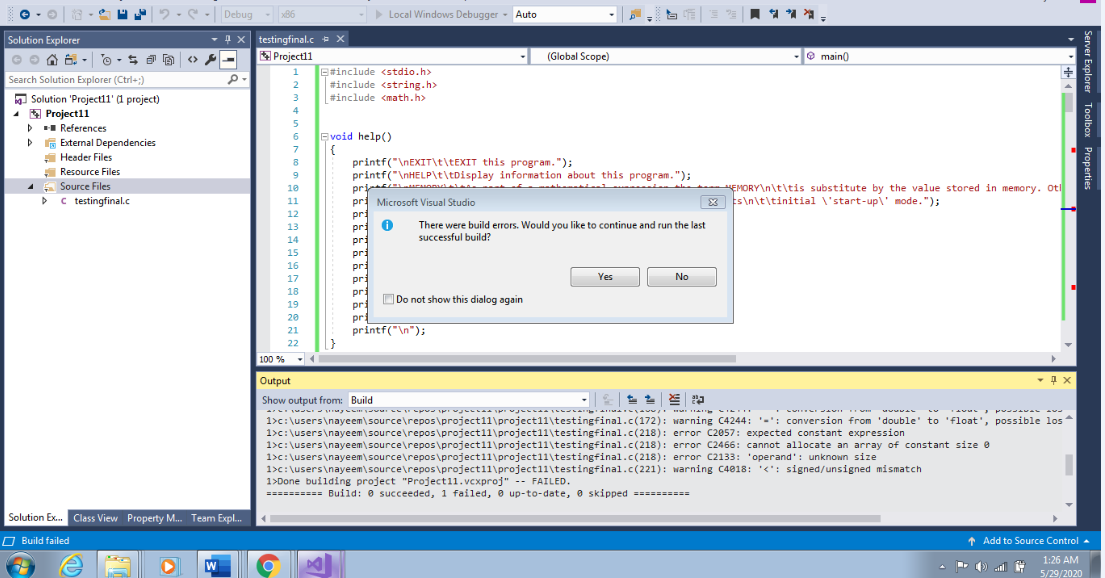Click Yes in the build errors dialog
Screen dimensions: 1105x578
pyautogui.click(x=605, y=277)
